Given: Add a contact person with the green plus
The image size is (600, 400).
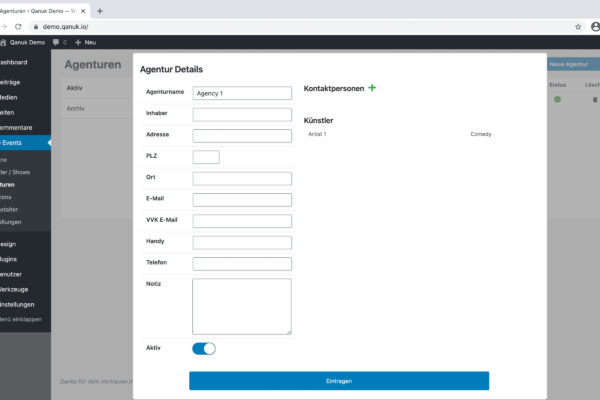Looking at the screenshot, I should [x=372, y=88].
